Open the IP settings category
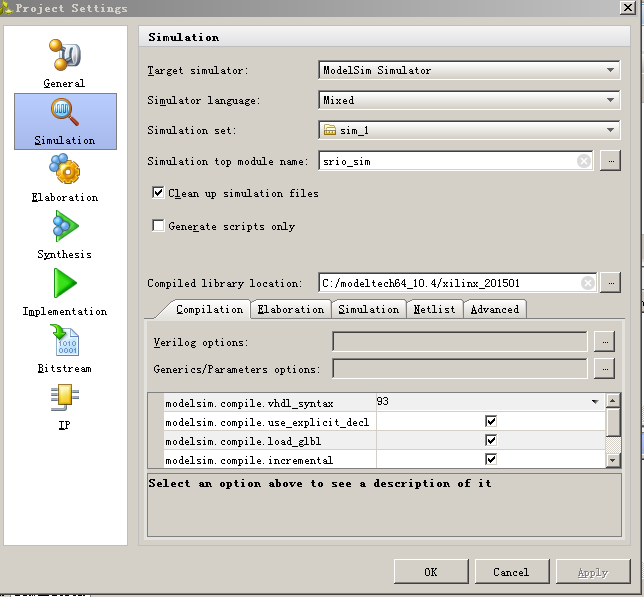644x597 pixels. pyautogui.click(x=64, y=405)
